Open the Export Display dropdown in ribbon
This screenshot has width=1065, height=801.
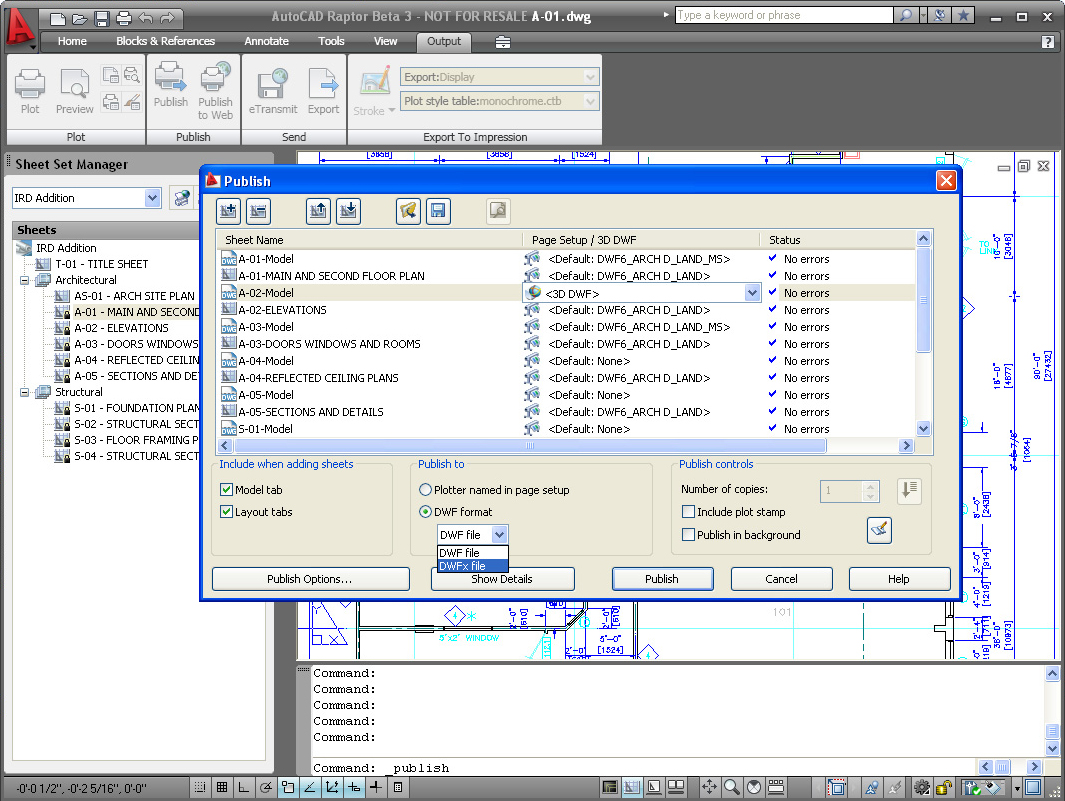tap(590, 77)
